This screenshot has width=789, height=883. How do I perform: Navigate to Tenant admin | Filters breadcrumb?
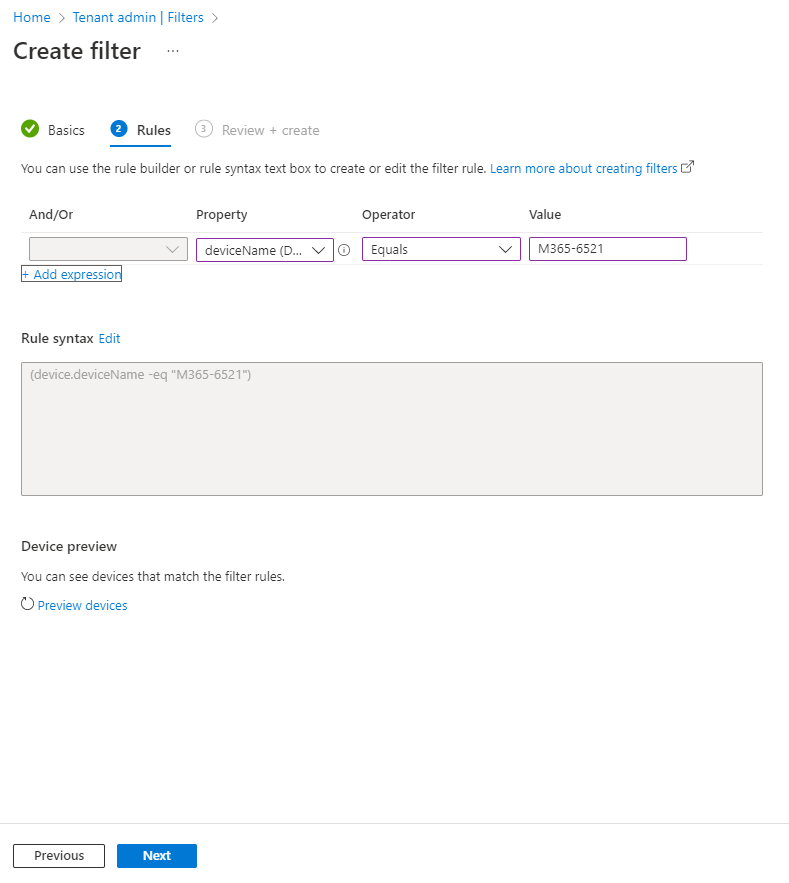pyautogui.click(x=140, y=18)
